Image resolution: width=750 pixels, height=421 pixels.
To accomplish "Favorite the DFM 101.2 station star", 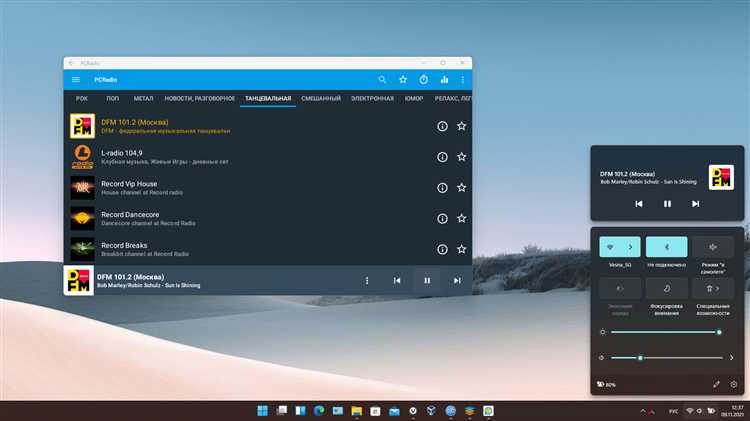I will tap(461, 126).
